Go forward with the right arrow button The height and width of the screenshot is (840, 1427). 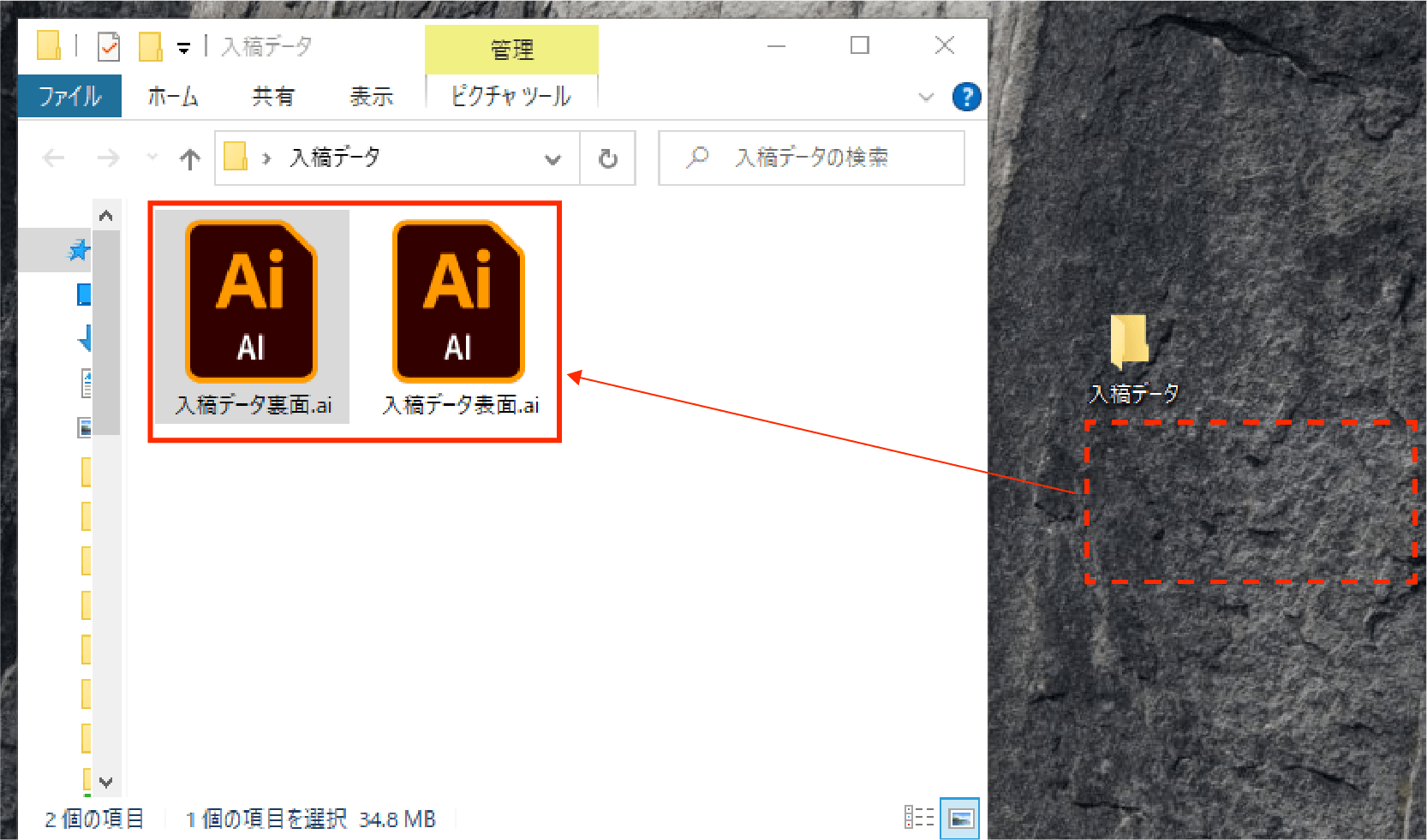pos(108,158)
